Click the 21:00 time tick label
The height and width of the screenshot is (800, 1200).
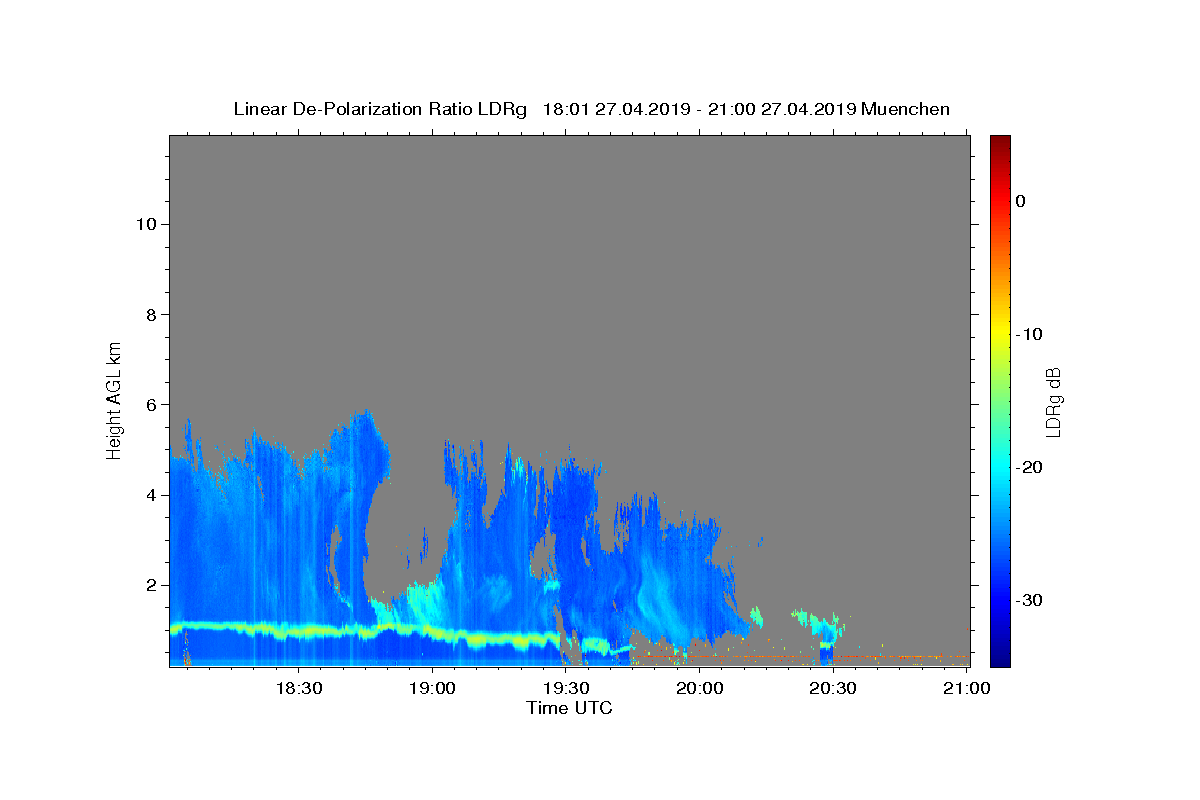(966, 688)
